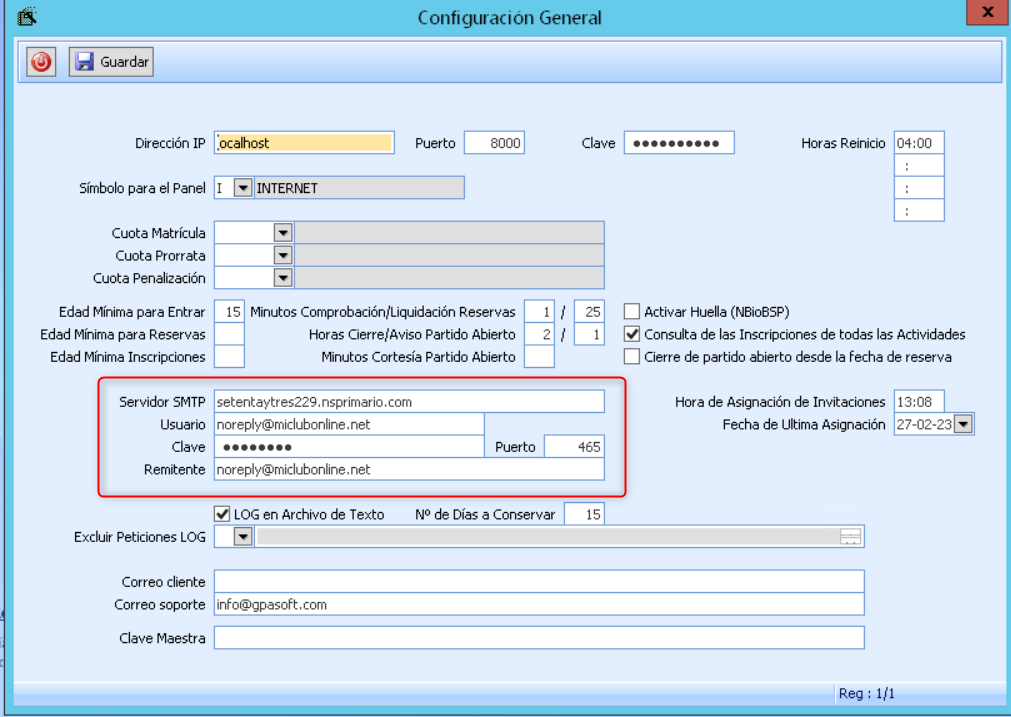Image resolution: width=1011 pixels, height=717 pixels.
Task: Click the ellipsis icon in Excluir Peticiones LOG
Action: click(850, 538)
